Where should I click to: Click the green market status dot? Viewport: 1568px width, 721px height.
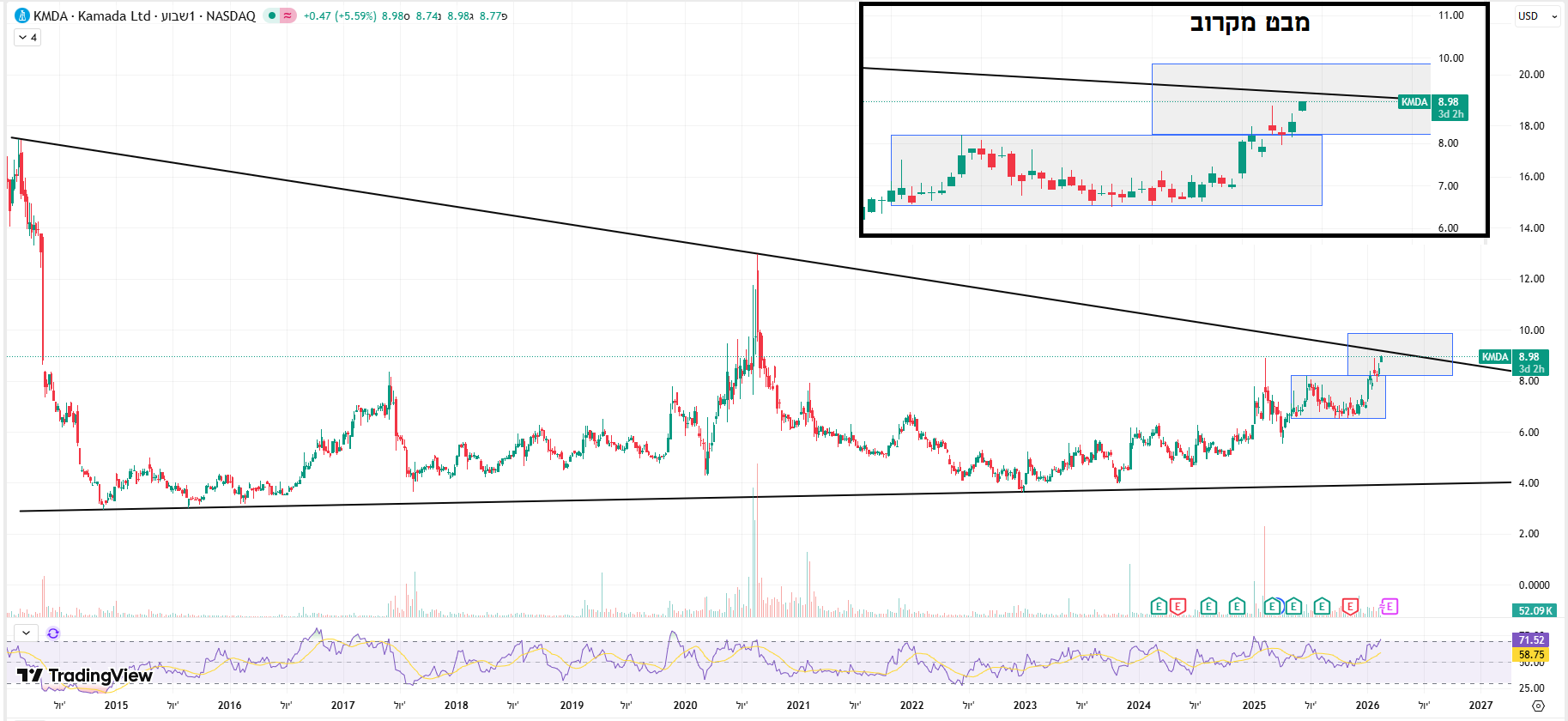pyautogui.click(x=271, y=15)
